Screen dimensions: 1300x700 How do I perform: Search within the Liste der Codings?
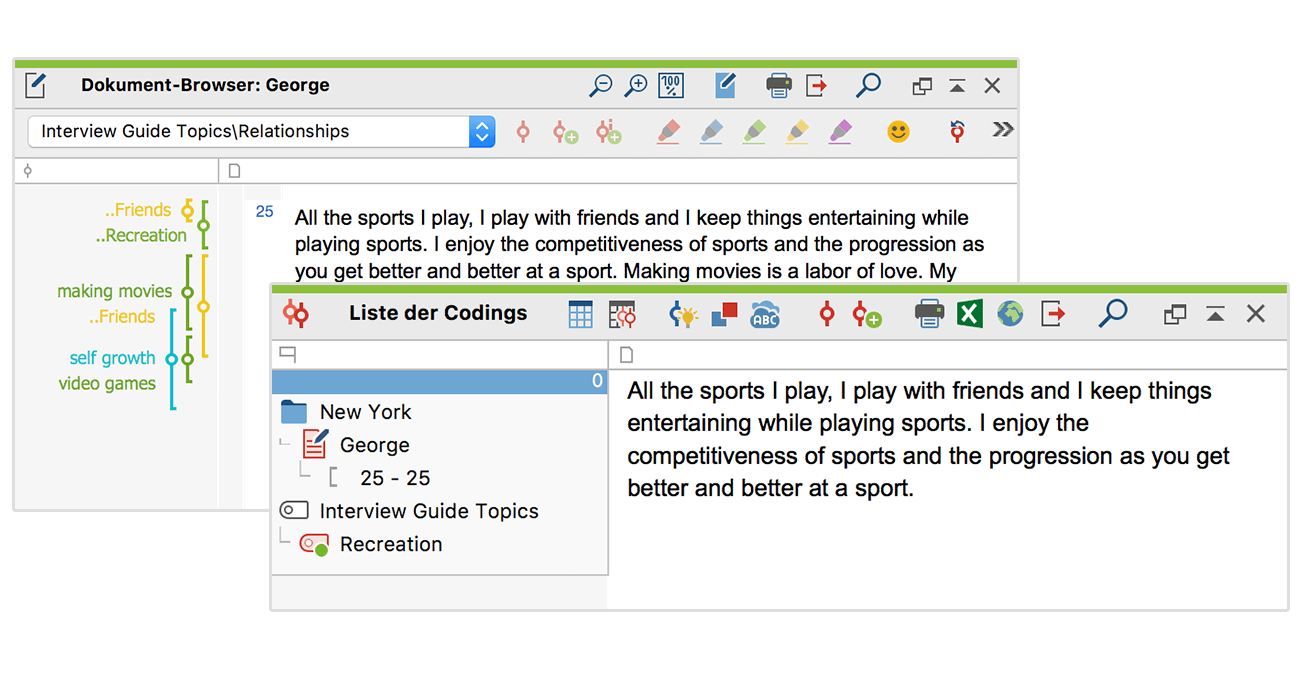tap(1112, 314)
